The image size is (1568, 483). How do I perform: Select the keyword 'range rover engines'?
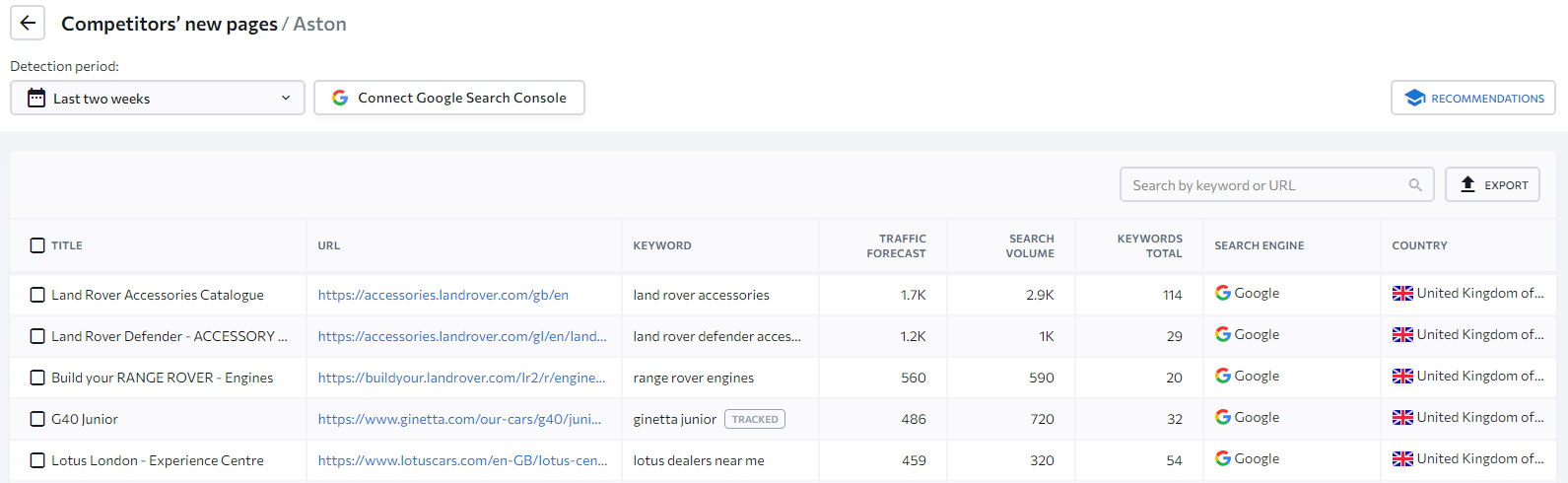(693, 378)
